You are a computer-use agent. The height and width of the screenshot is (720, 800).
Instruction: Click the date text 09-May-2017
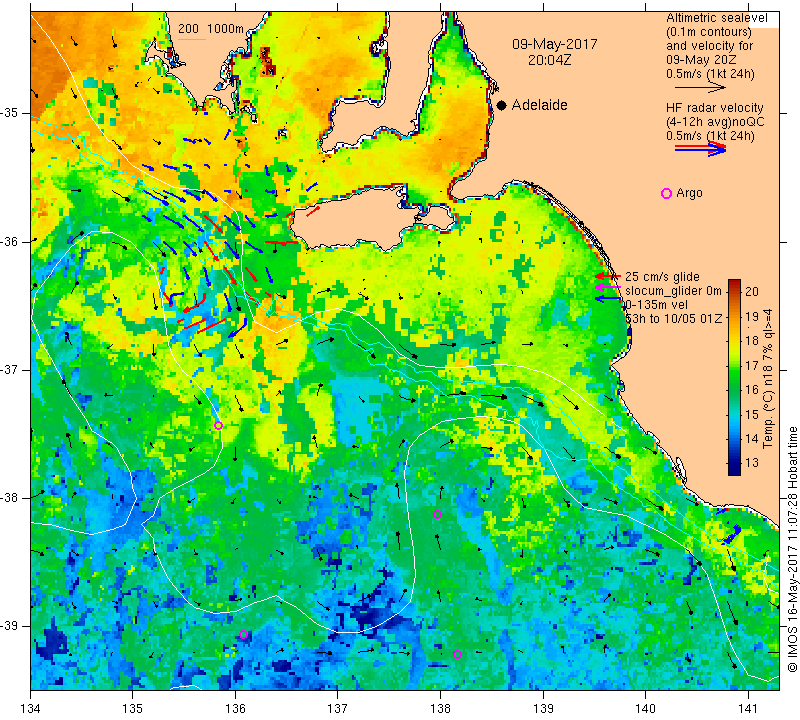[555, 44]
